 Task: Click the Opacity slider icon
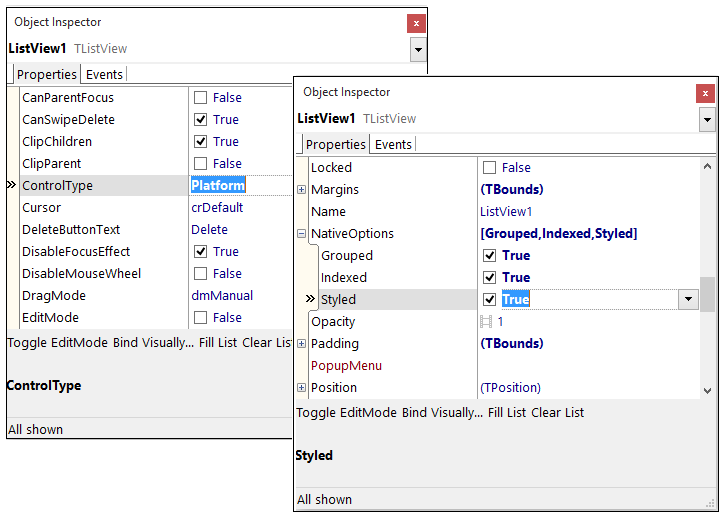pyautogui.click(x=487, y=322)
